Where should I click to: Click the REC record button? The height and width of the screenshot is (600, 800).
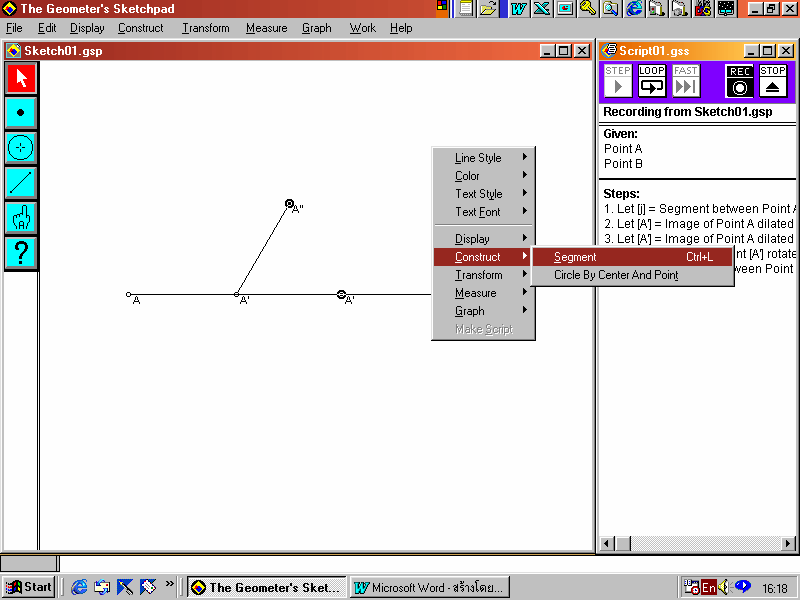tap(739, 81)
